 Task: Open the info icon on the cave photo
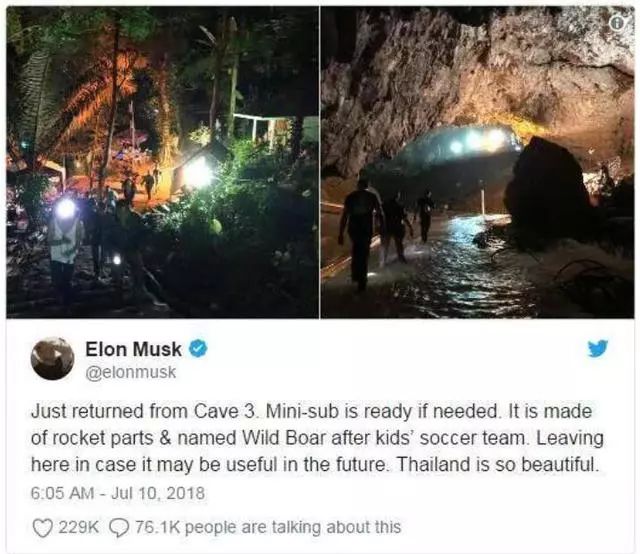point(618,23)
